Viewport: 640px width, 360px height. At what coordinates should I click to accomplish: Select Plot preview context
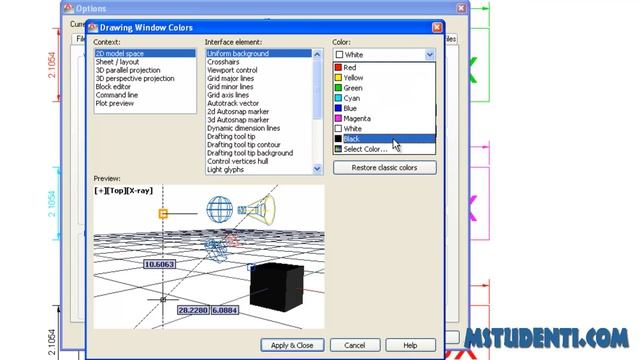tap(145, 103)
